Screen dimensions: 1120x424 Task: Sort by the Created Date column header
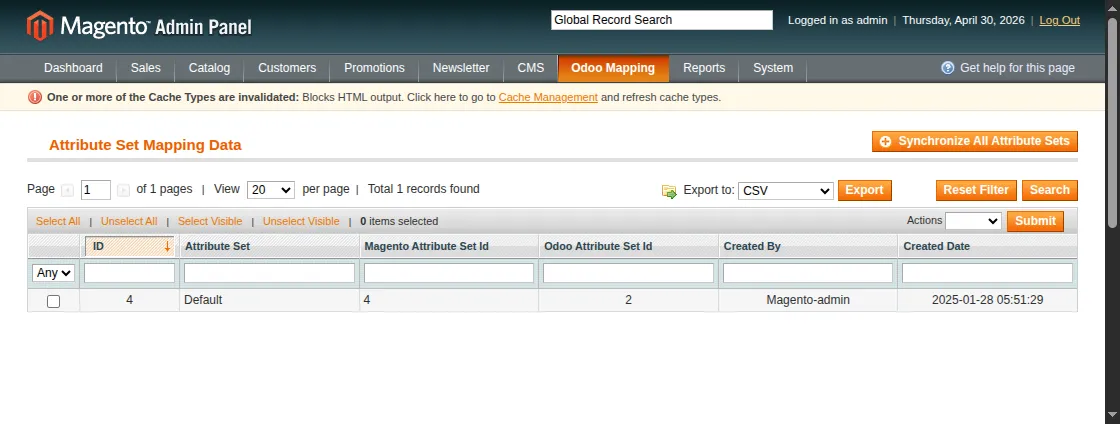pyautogui.click(x=936, y=246)
